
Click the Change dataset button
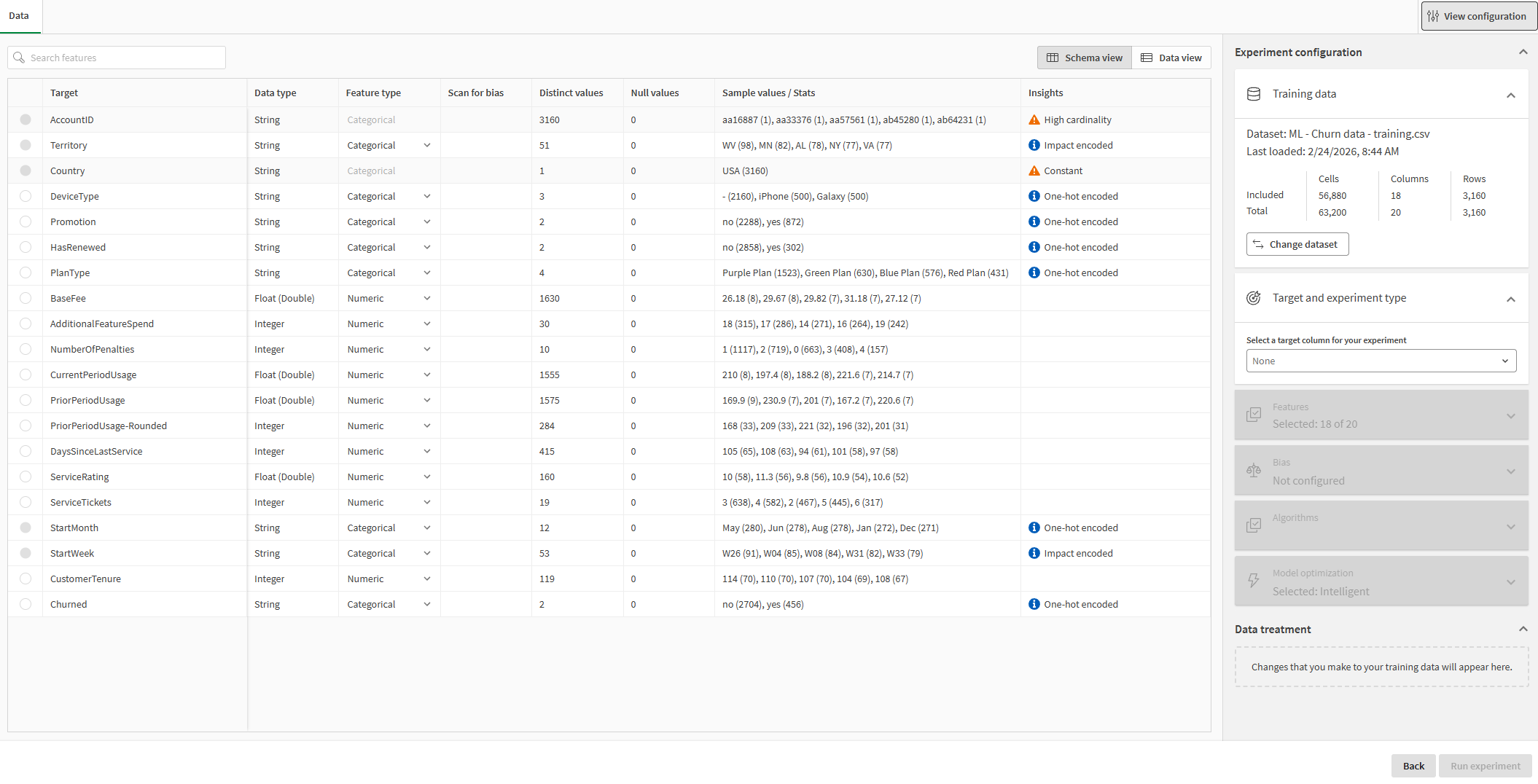click(x=1297, y=243)
